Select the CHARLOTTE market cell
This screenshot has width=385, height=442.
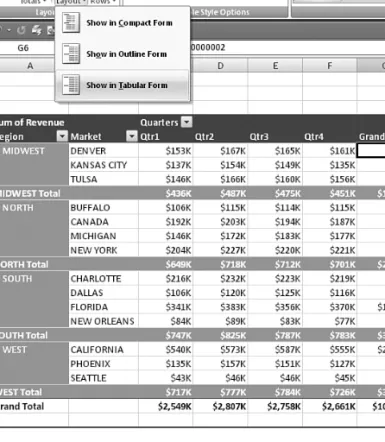pos(103,279)
